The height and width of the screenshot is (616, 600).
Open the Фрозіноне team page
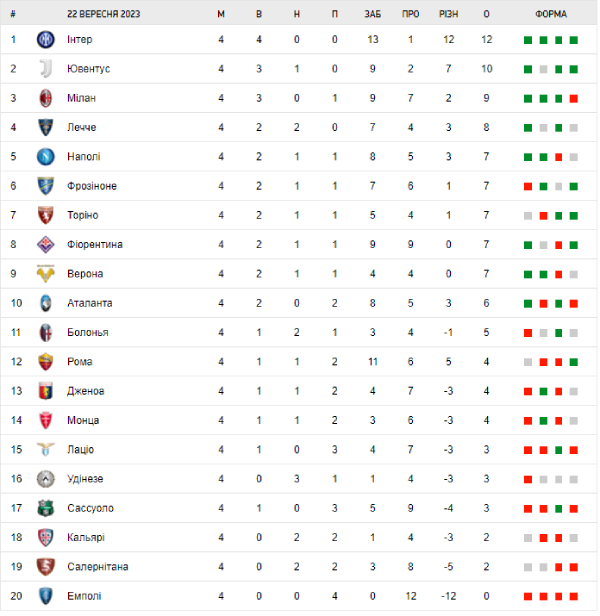tap(91, 186)
